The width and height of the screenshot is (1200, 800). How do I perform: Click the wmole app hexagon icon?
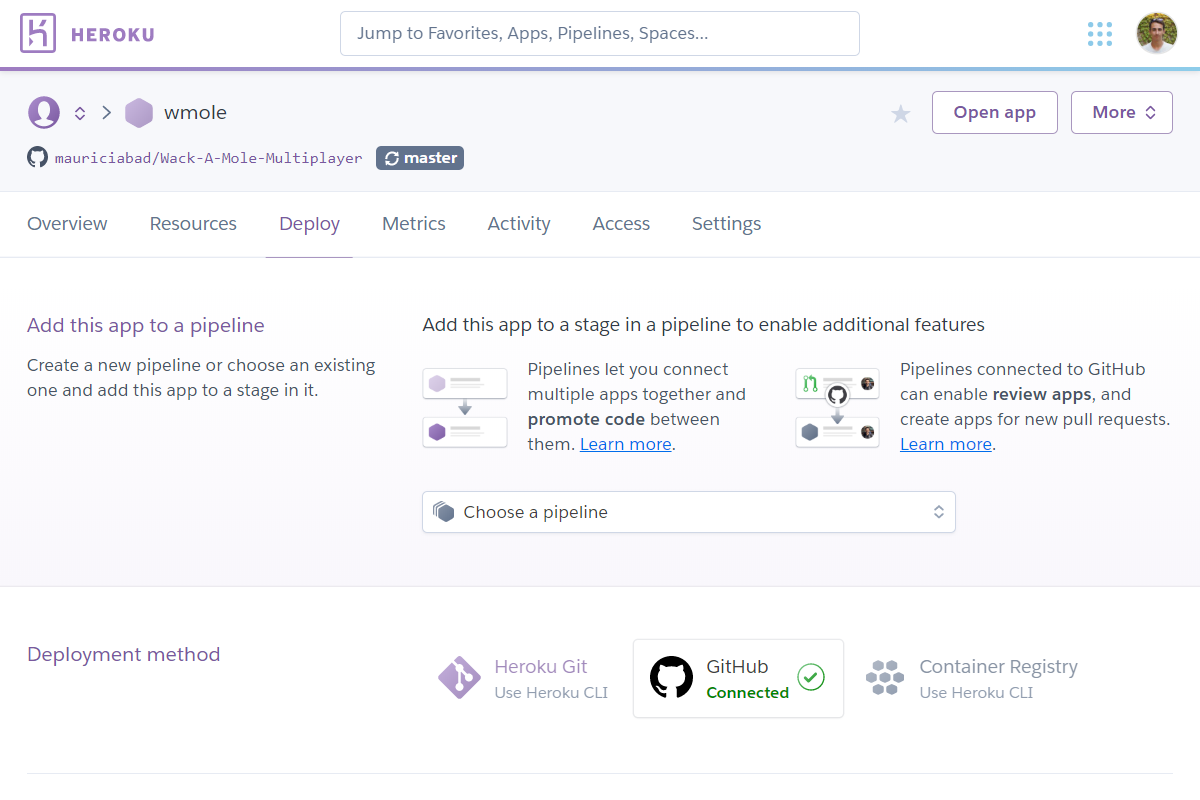click(x=139, y=113)
